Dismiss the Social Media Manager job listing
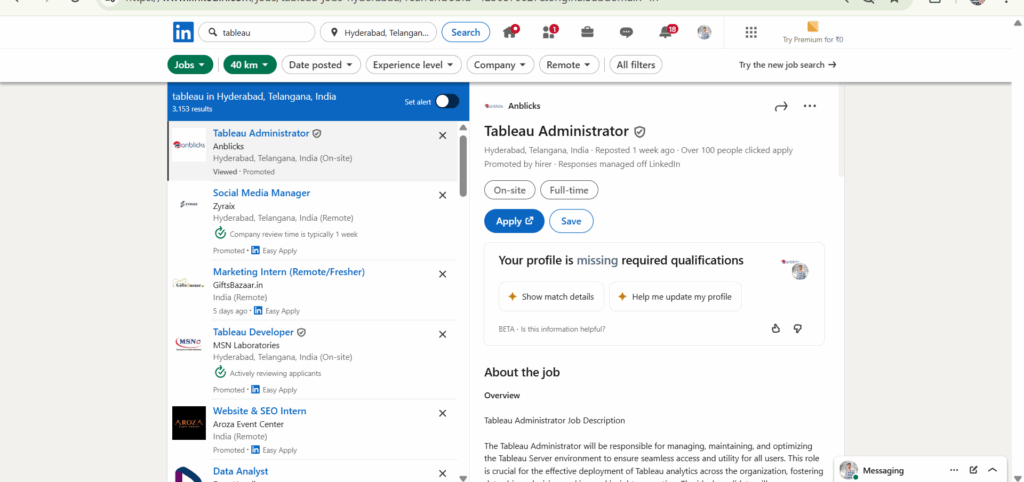 442,195
